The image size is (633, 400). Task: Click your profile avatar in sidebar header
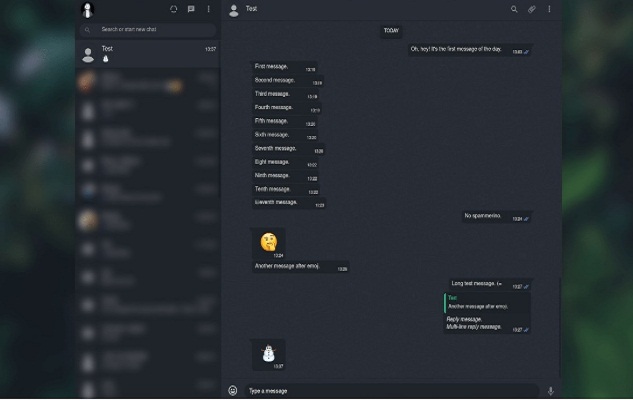point(88,9)
